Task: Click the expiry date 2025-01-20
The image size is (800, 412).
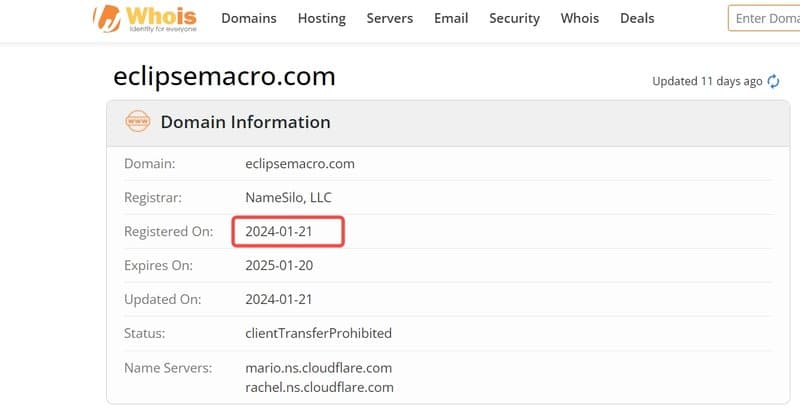Action: click(x=279, y=266)
